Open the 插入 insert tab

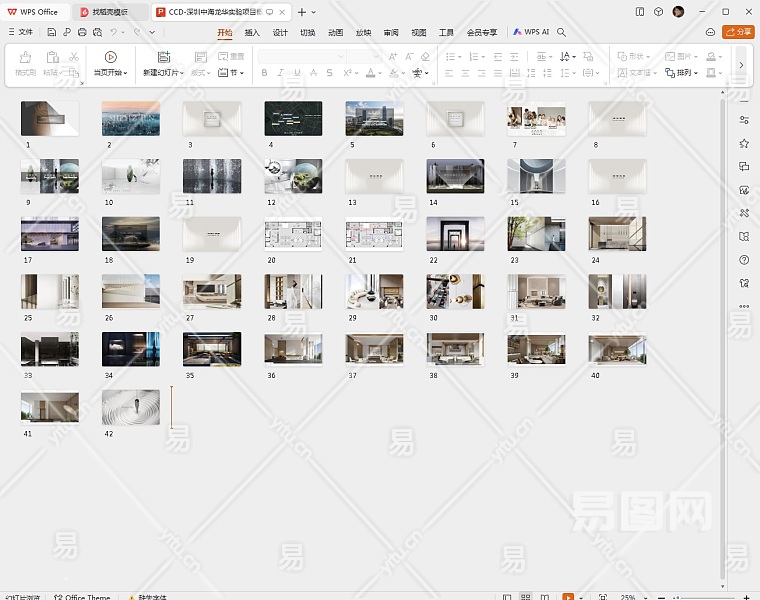point(252,32)
